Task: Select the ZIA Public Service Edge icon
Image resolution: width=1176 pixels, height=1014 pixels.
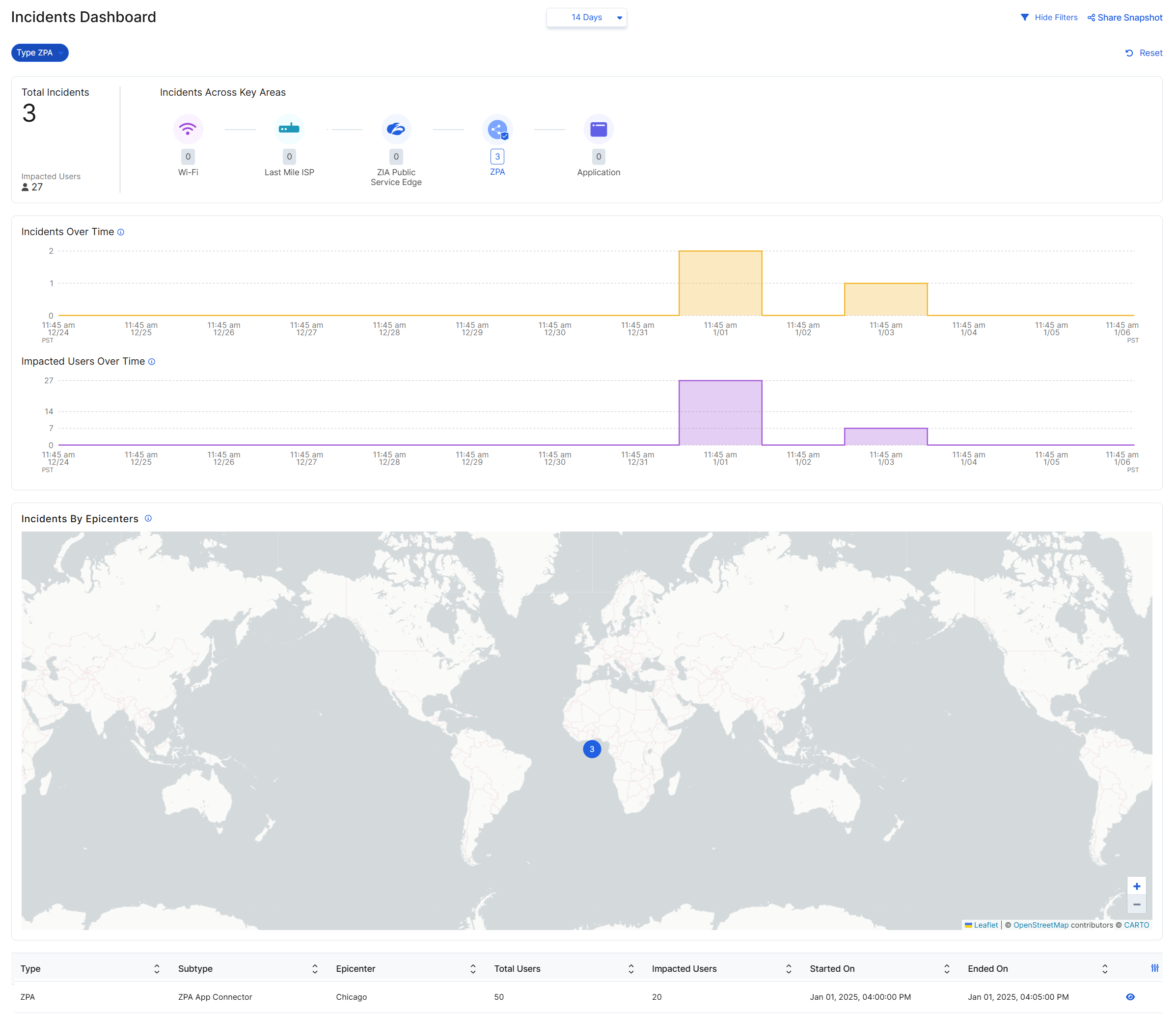Action: (x=396, y=130)
